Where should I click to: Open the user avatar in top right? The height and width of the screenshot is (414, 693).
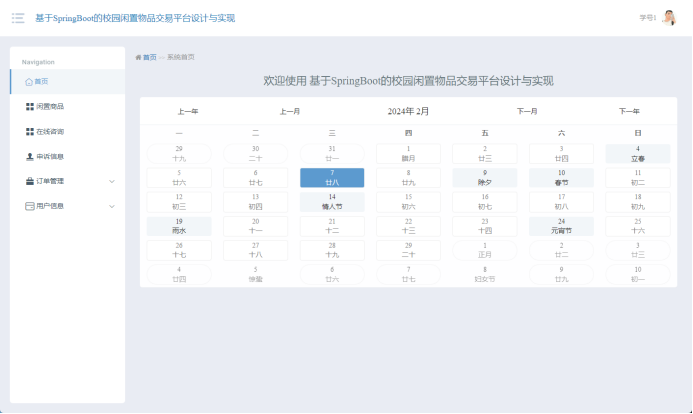click(669, 18)
